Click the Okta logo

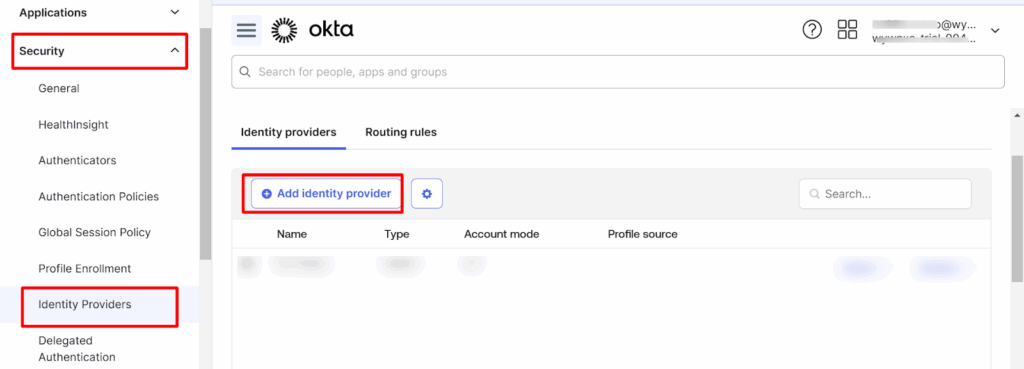[x=312, y=30]
